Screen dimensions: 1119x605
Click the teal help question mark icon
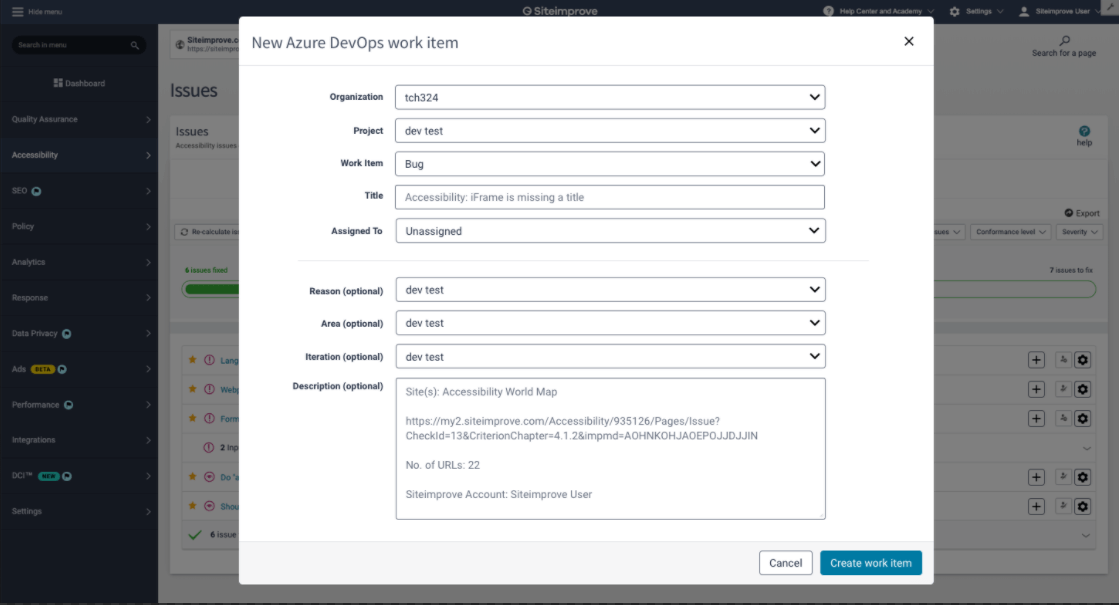click(x=1084, y=132)
